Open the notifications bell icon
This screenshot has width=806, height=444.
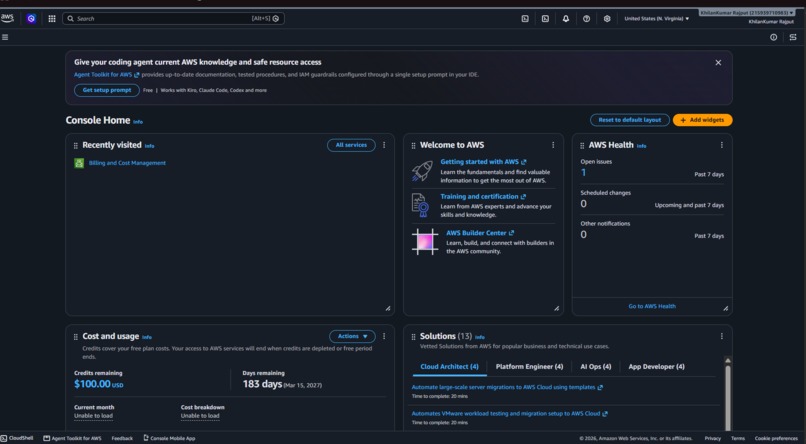point(566,18)
